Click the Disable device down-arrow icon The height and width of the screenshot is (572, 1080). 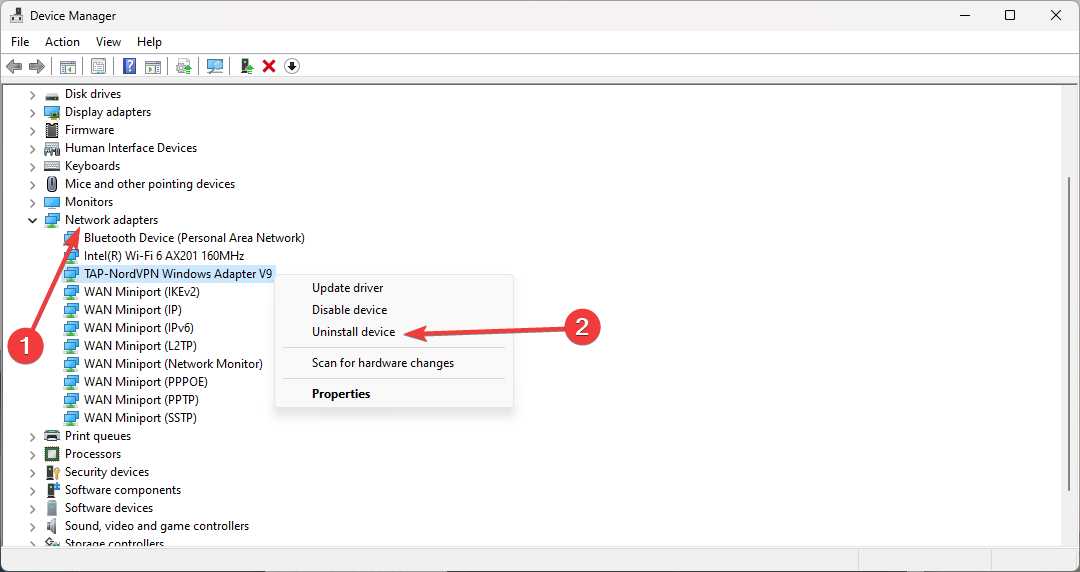tap(292, 66)
